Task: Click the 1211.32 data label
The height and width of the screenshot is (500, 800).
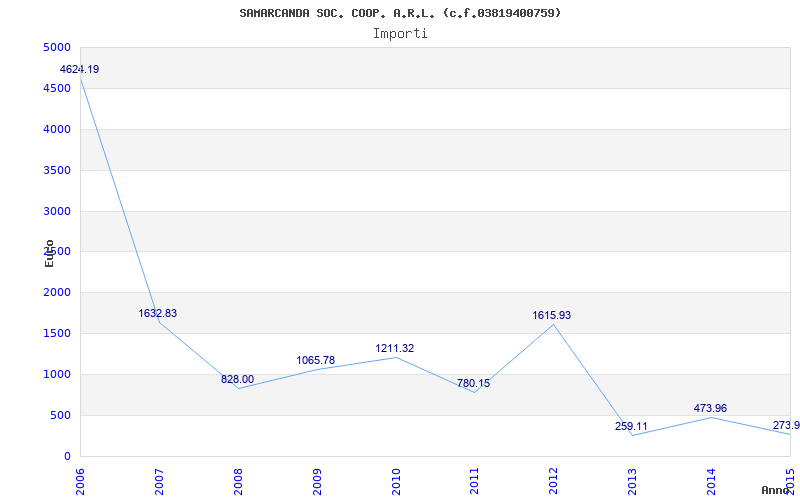Action: 395,348
